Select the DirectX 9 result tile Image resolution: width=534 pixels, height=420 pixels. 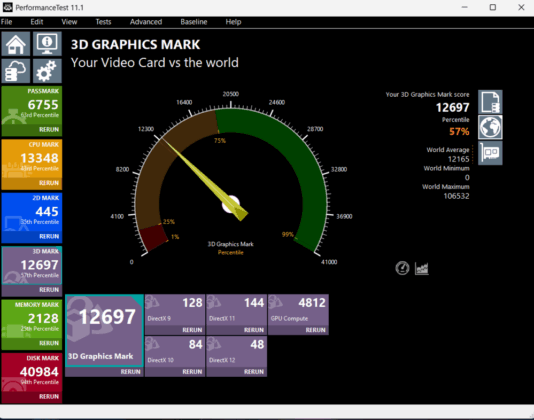[x=175, y=310]
